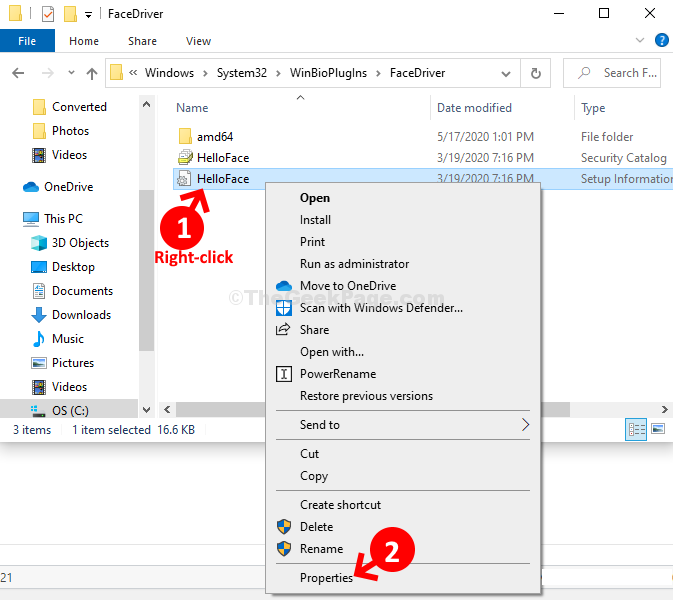The image size is (673, 600).
Task: Click the horizontal scrollbar right arrow
Action: pyautogui.click(x=664, y=410)
